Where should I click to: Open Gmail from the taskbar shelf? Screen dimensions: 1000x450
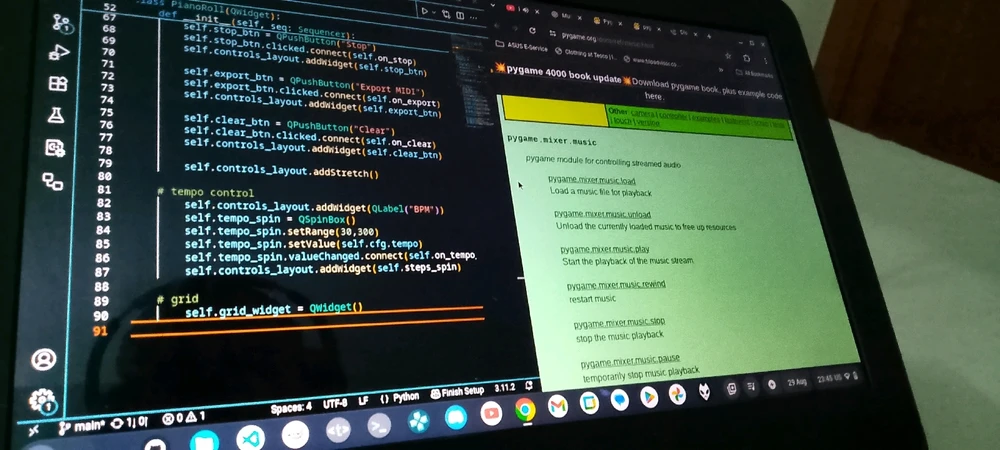557,406
